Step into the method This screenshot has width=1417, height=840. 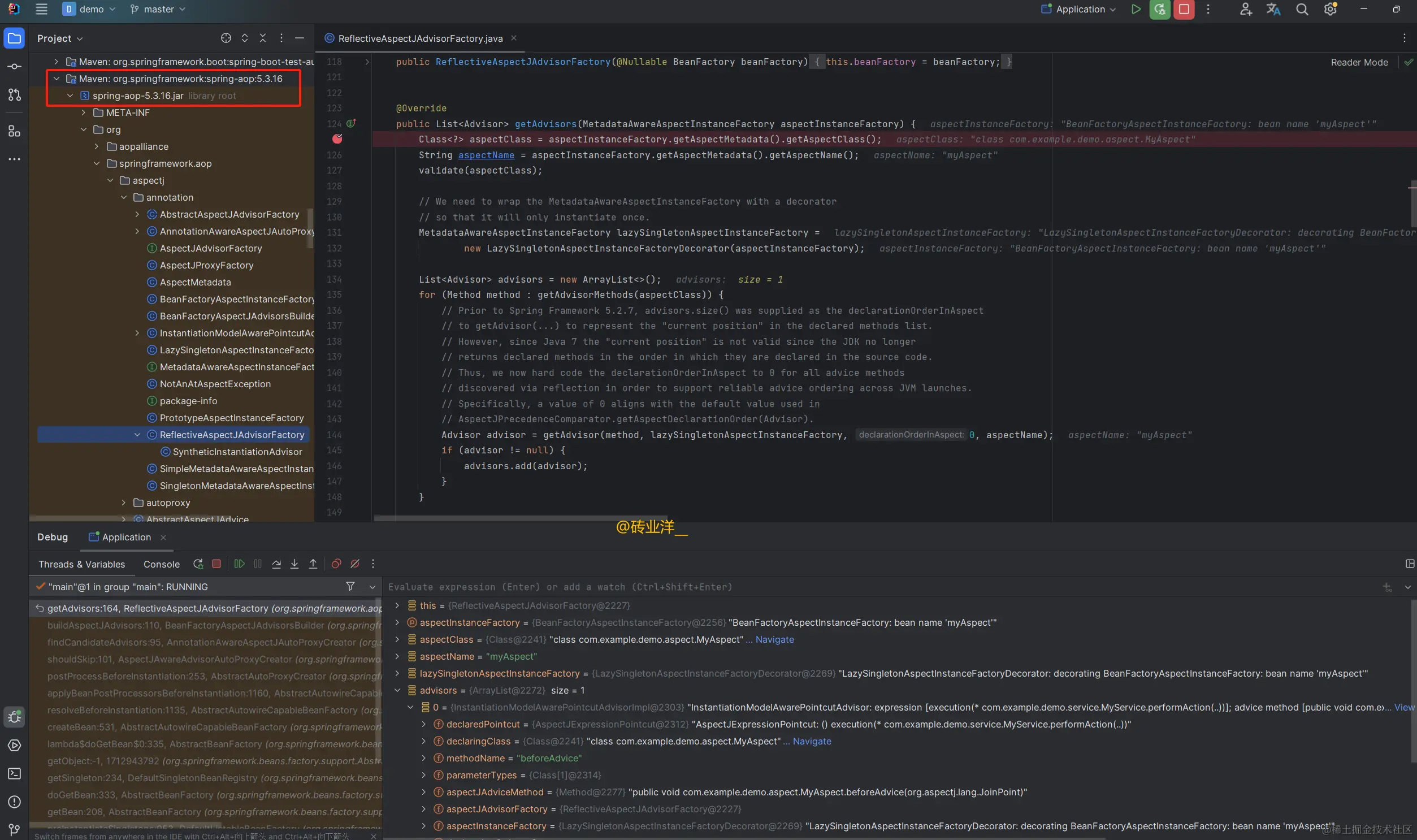294,564
